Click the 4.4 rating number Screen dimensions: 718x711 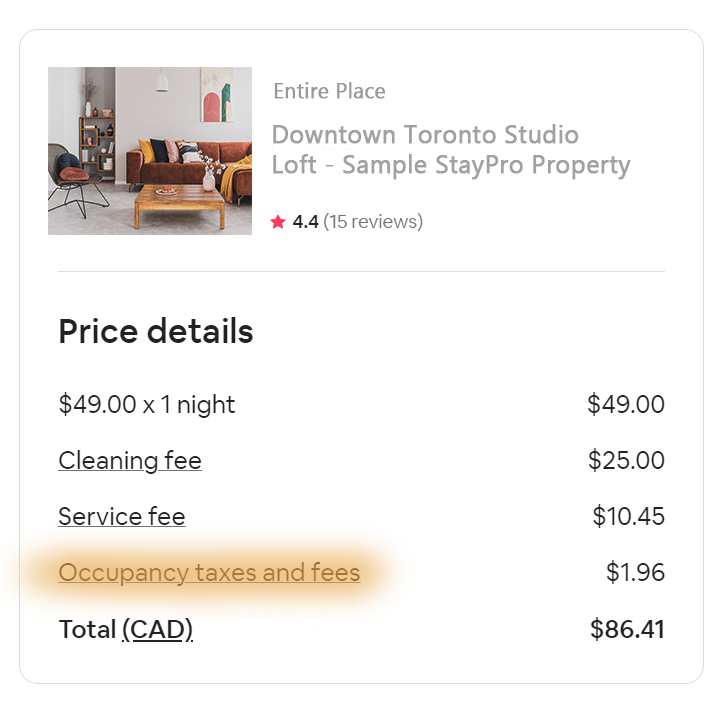pos(305,222)
